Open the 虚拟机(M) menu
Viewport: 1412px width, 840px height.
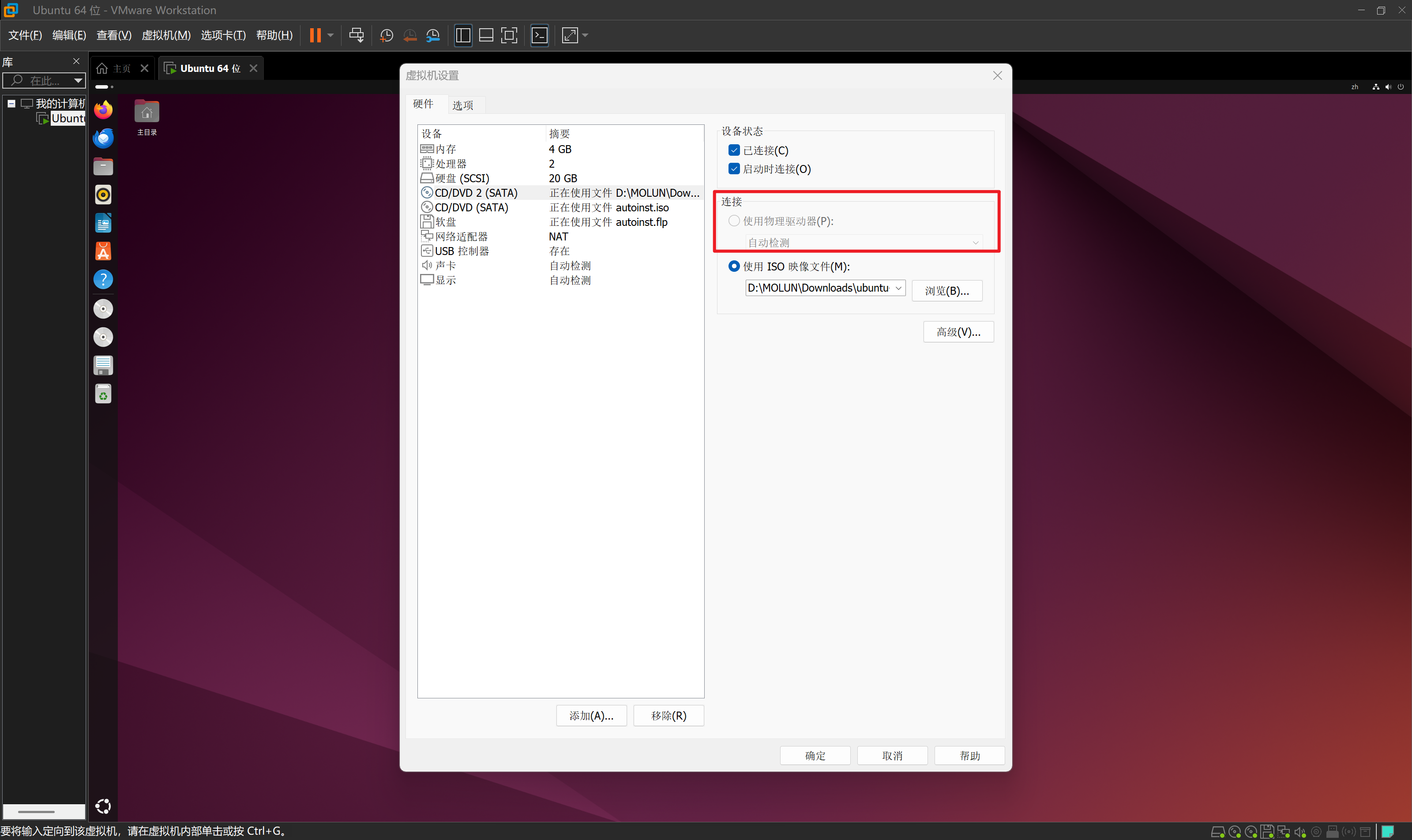[166, 35]
